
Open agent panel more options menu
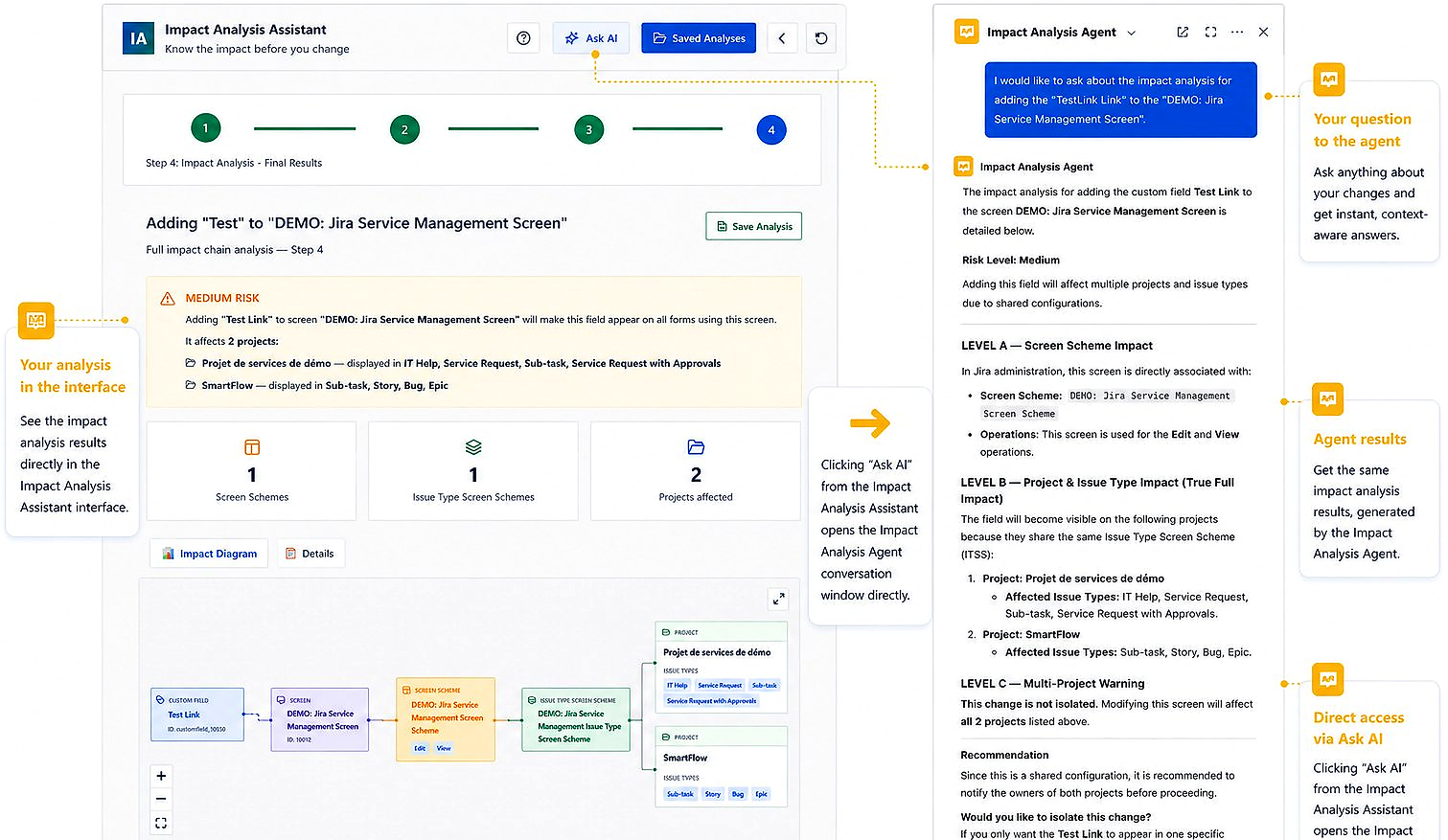tap(1237, 32)
